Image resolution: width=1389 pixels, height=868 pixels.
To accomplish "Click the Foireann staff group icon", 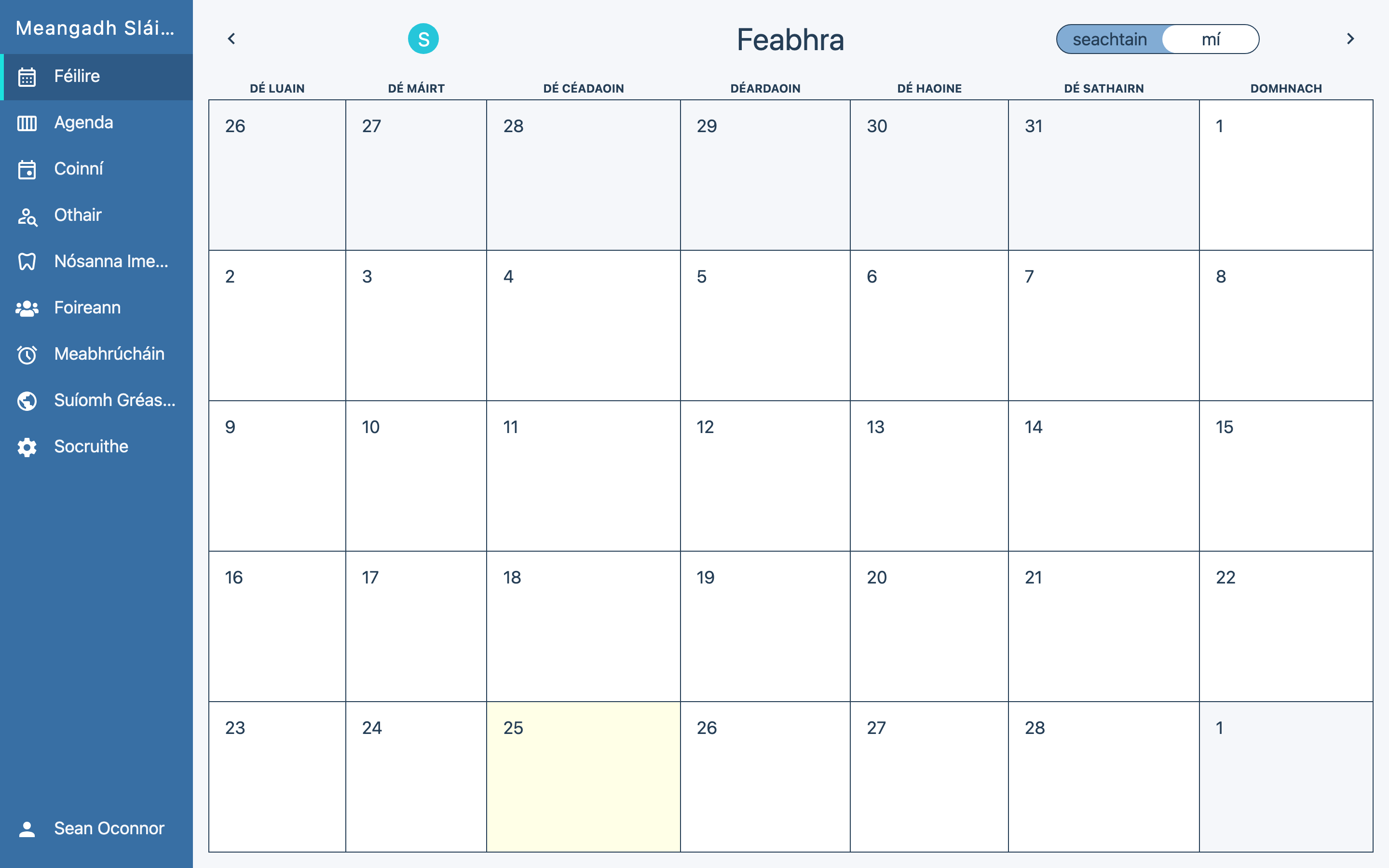I will tap(27, 308).
